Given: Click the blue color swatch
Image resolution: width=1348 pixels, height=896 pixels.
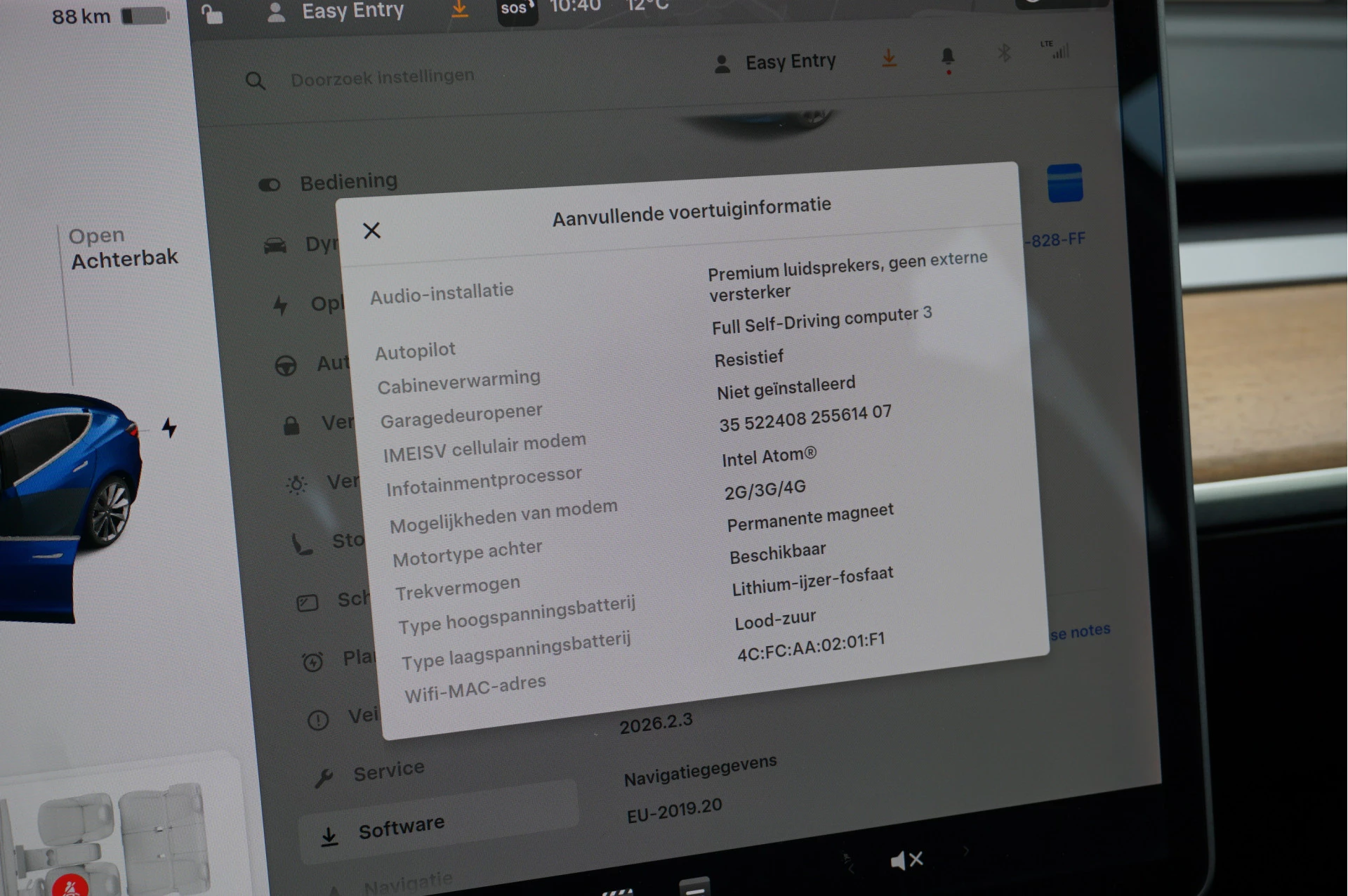Looking at the screenshot, I should pyautogui.click(x=1064, y=183).
